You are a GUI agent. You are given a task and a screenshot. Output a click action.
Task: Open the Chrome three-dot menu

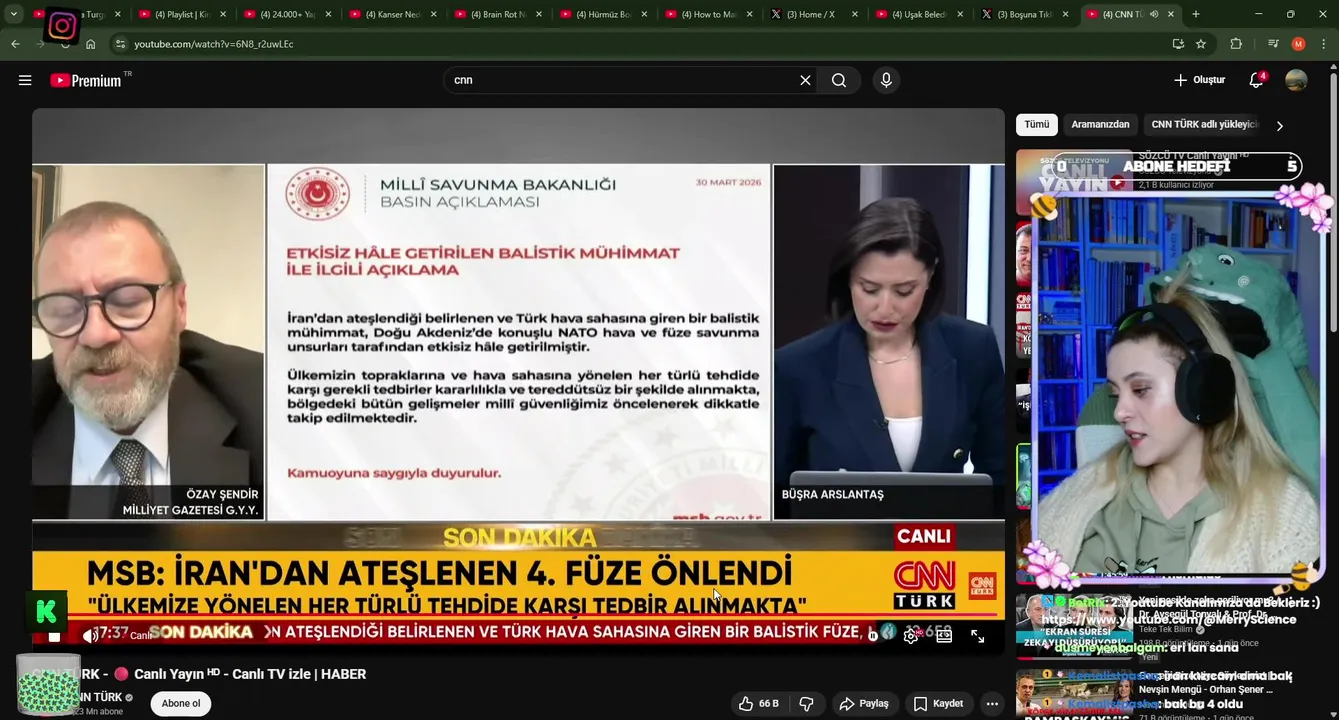[x=1324, y=44]
